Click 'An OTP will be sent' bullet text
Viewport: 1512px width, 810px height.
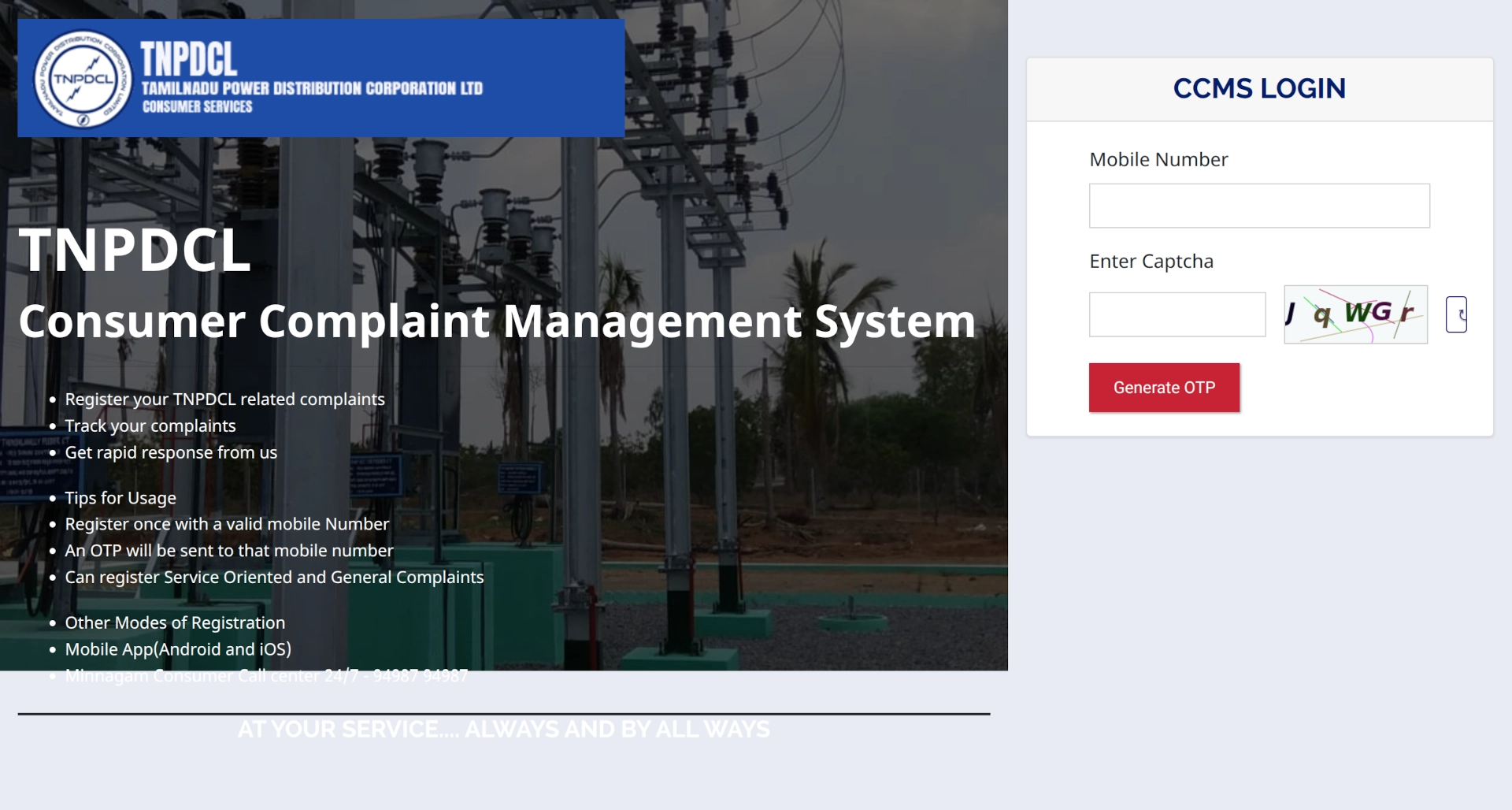(x=228, y=551)
